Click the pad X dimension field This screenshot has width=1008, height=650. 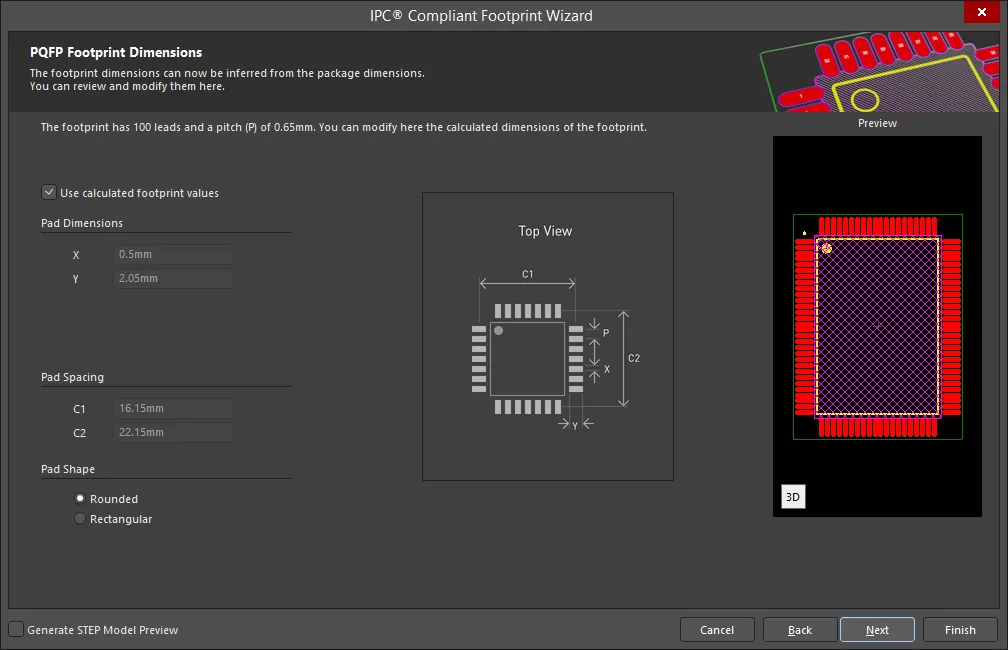tap(174, 254)
